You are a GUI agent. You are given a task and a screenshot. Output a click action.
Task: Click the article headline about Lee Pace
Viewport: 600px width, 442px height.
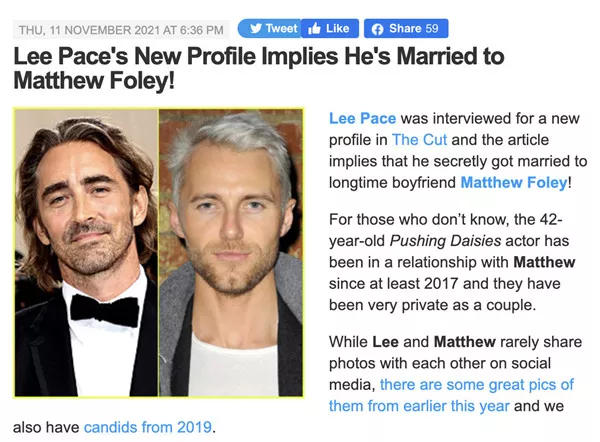pos(259,68)
